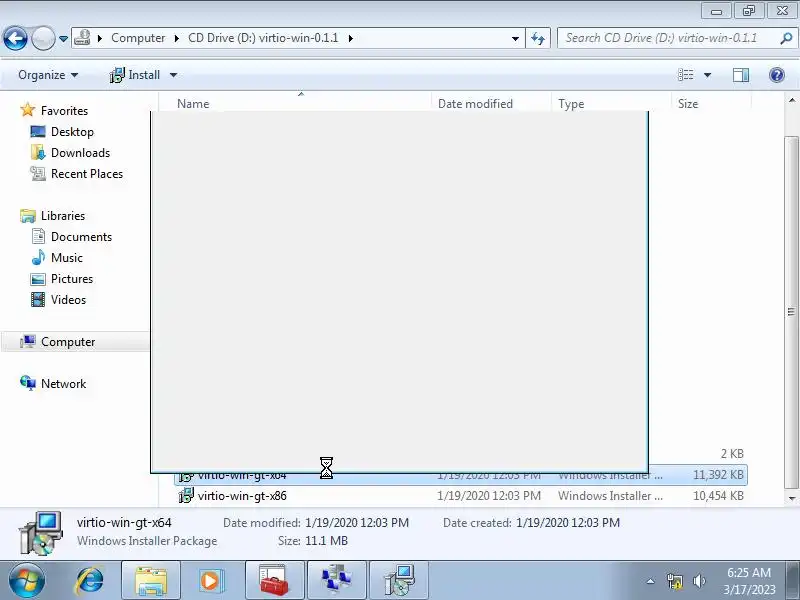Select Libraries in navigation pane

tap(63, 216)
